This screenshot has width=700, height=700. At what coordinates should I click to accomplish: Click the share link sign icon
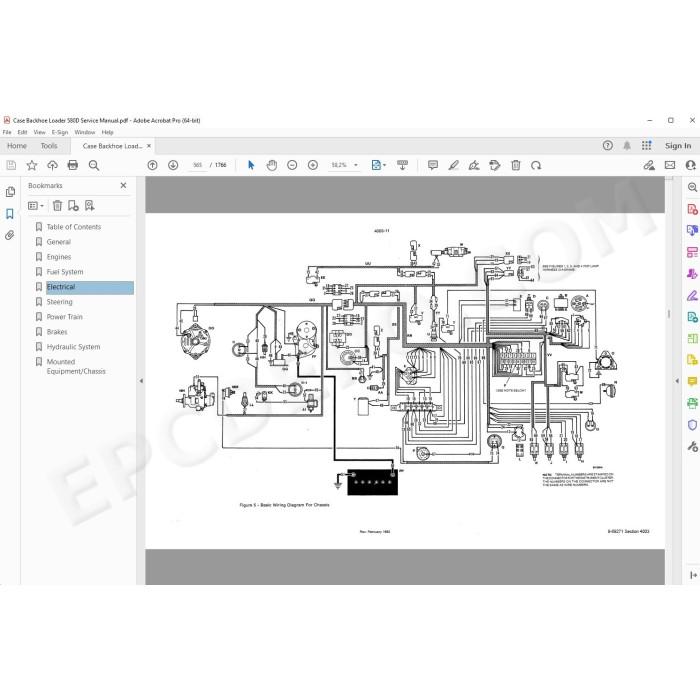649,165
